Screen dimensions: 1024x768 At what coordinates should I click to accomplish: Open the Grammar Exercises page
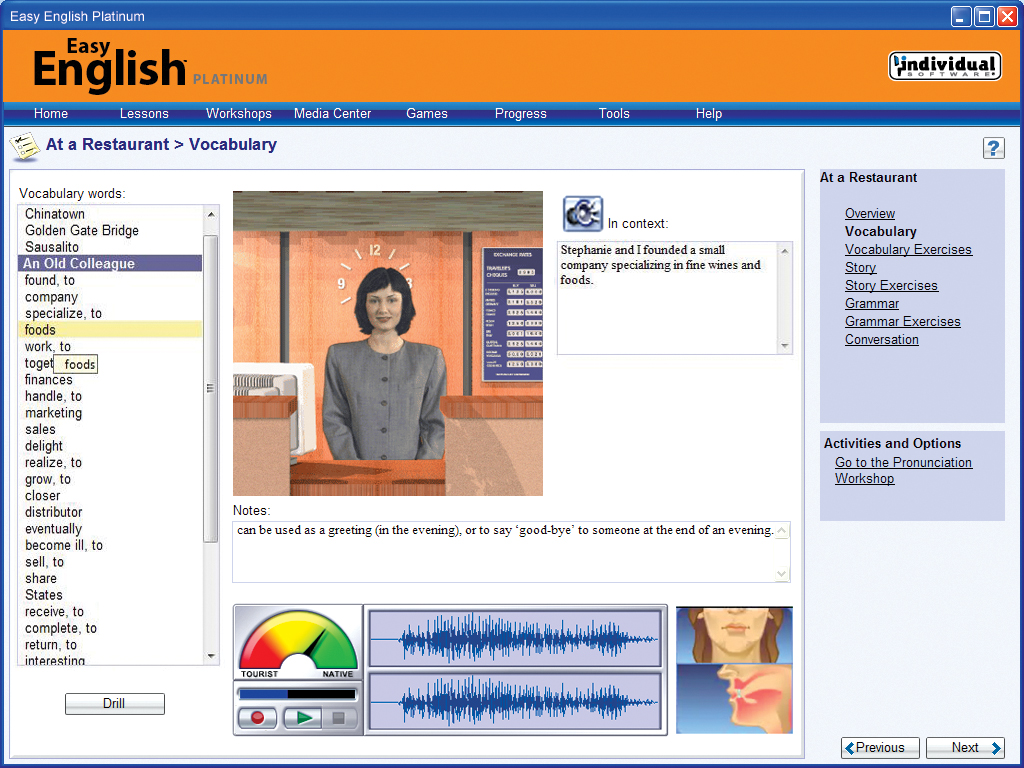[902, 321]
